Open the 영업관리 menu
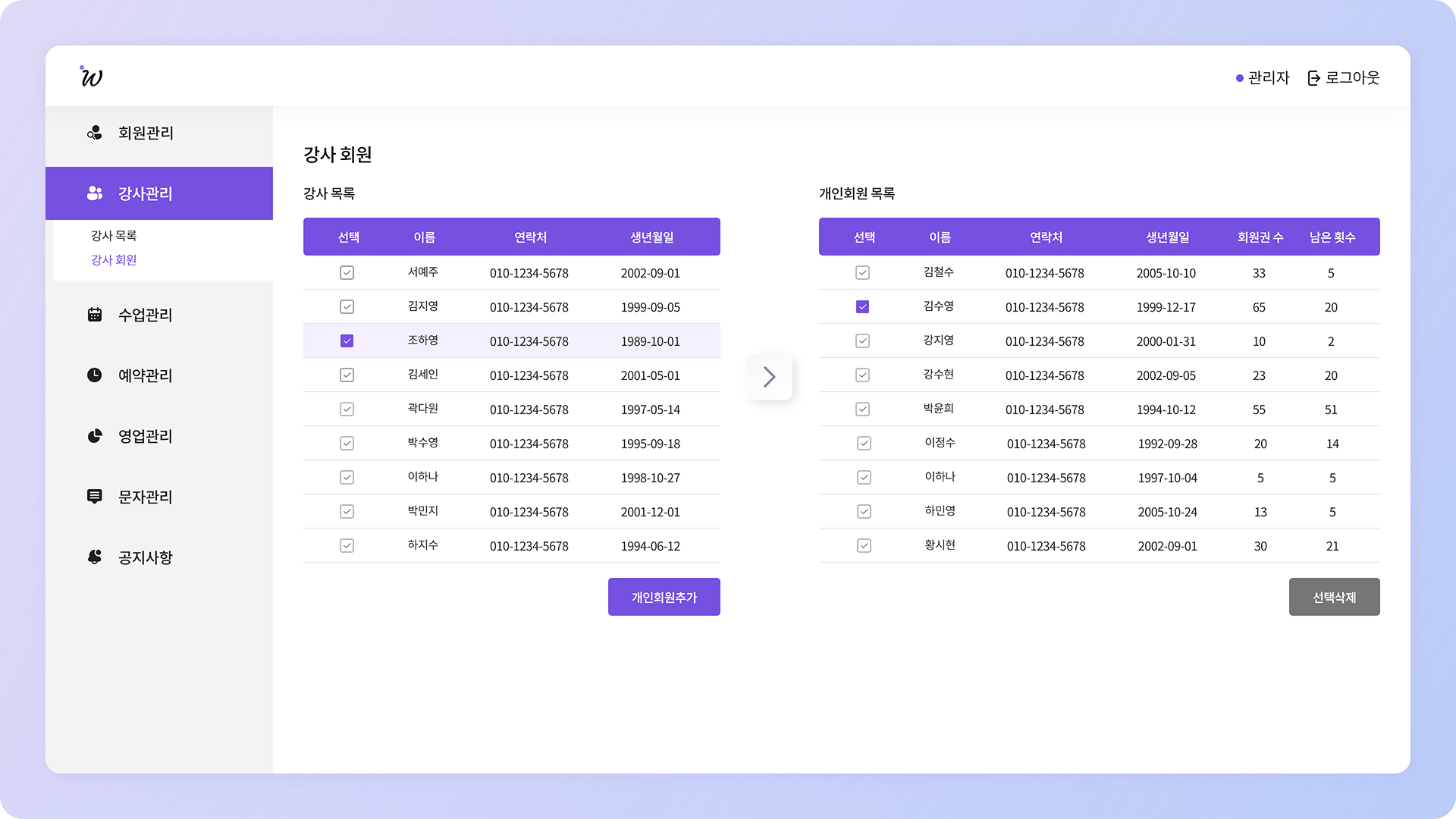Image resolution: width=1456 pixels, height=819 pixels. pos(159,436)
